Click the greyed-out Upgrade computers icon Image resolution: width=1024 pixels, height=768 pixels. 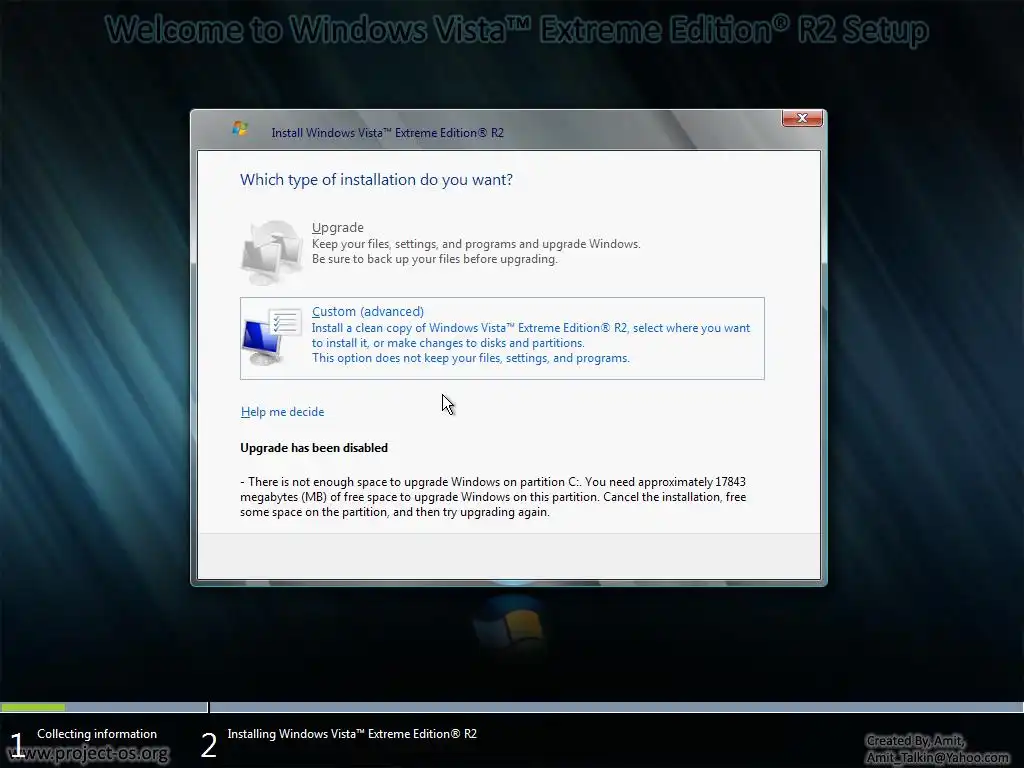[272, 252]
